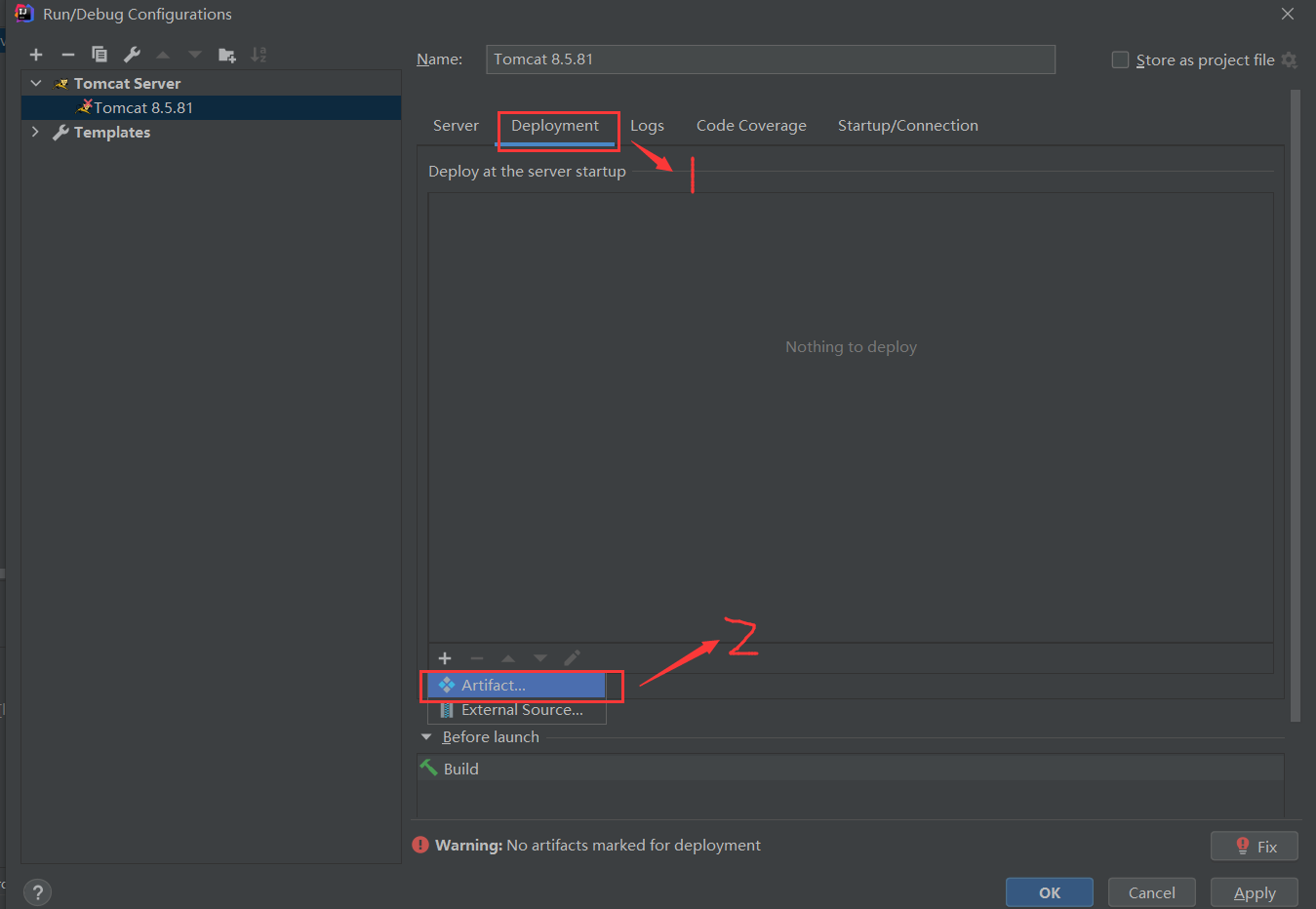Move configuration up arrow in left toolbar

(x=163, y=55)
